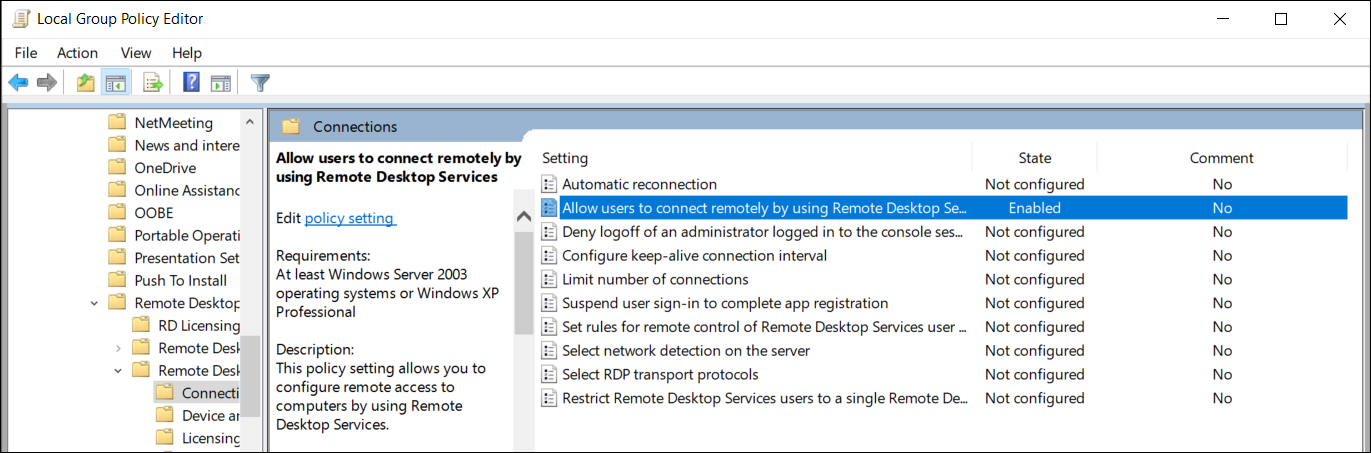Collapse the folder containing Connections
The width and height of the screenshot is (1371, 453).
[118, 371]
